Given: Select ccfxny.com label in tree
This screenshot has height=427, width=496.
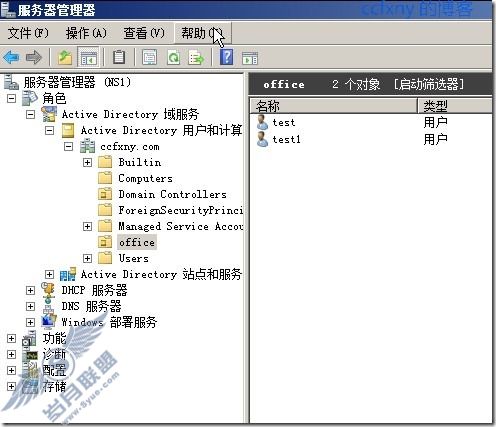Looking at the screenshot, I should tap(130, 147).
